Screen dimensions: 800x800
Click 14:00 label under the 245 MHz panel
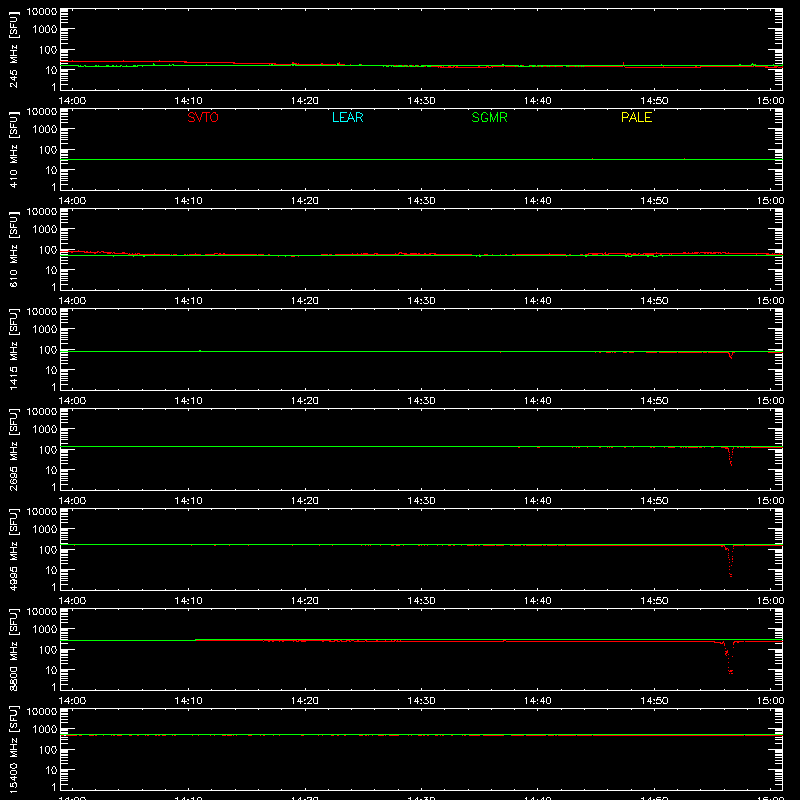coord(72,101)
